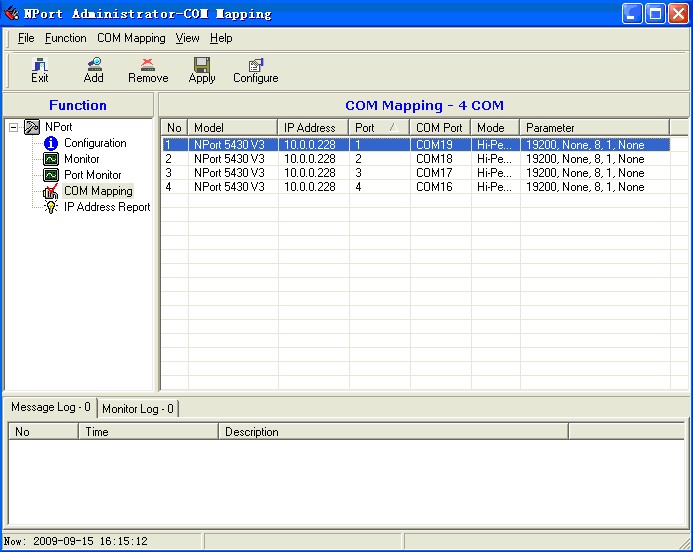Click the blue info Configuration icon
The image size is (693, 552).
tap(51, 143)
